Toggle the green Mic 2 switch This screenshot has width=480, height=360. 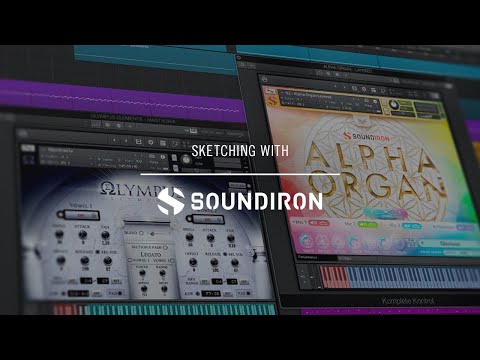(367, 225)
